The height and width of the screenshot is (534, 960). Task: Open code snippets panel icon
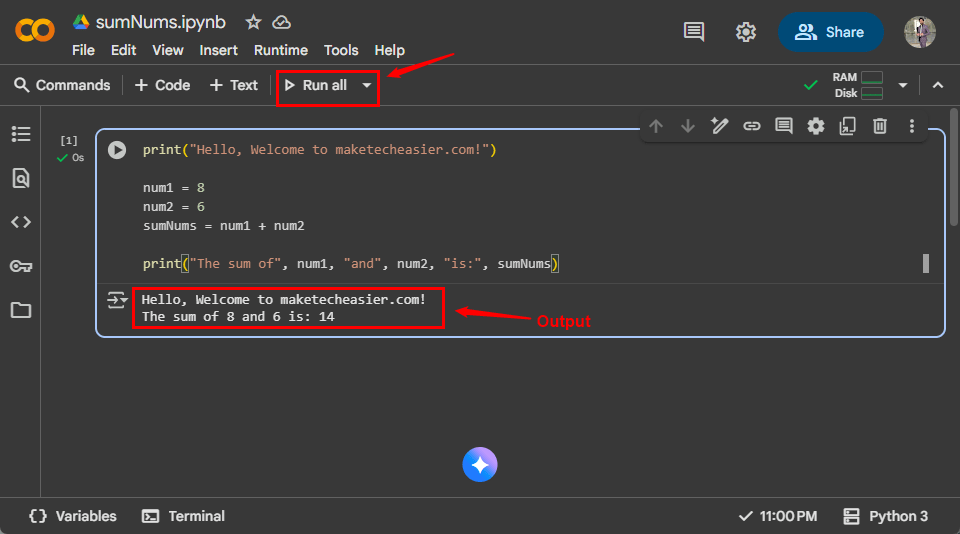20,222
